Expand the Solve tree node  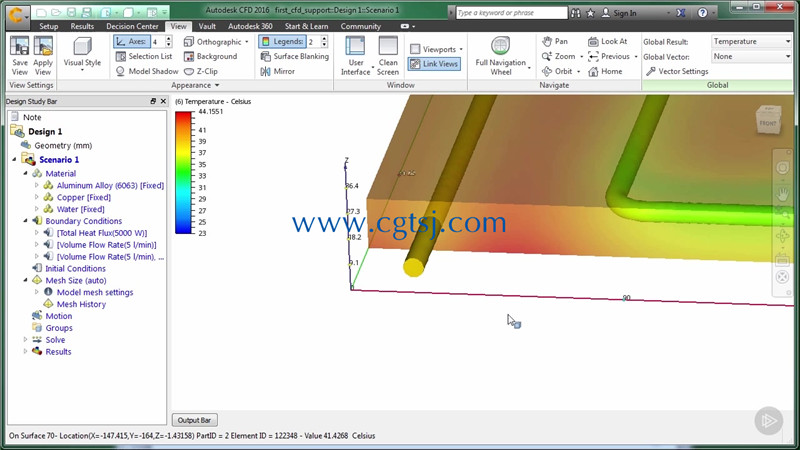tap(26, 339)
